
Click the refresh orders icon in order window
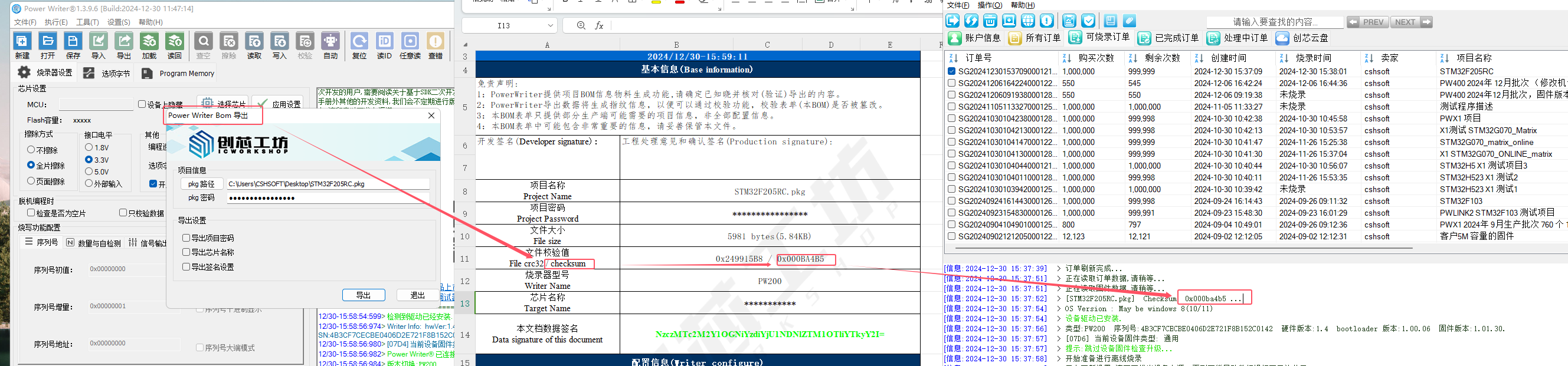click(x=971, y=21)
